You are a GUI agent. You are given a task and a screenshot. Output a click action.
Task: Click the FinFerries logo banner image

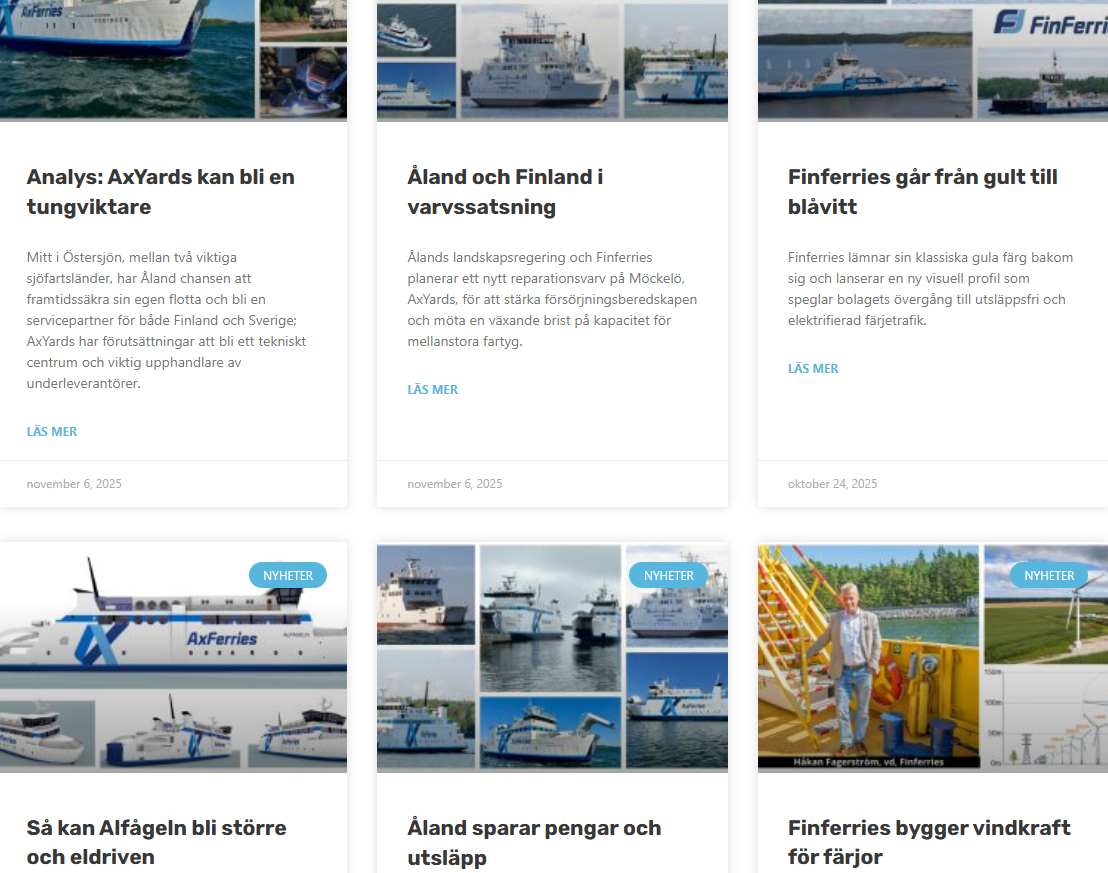click(933, 59)
